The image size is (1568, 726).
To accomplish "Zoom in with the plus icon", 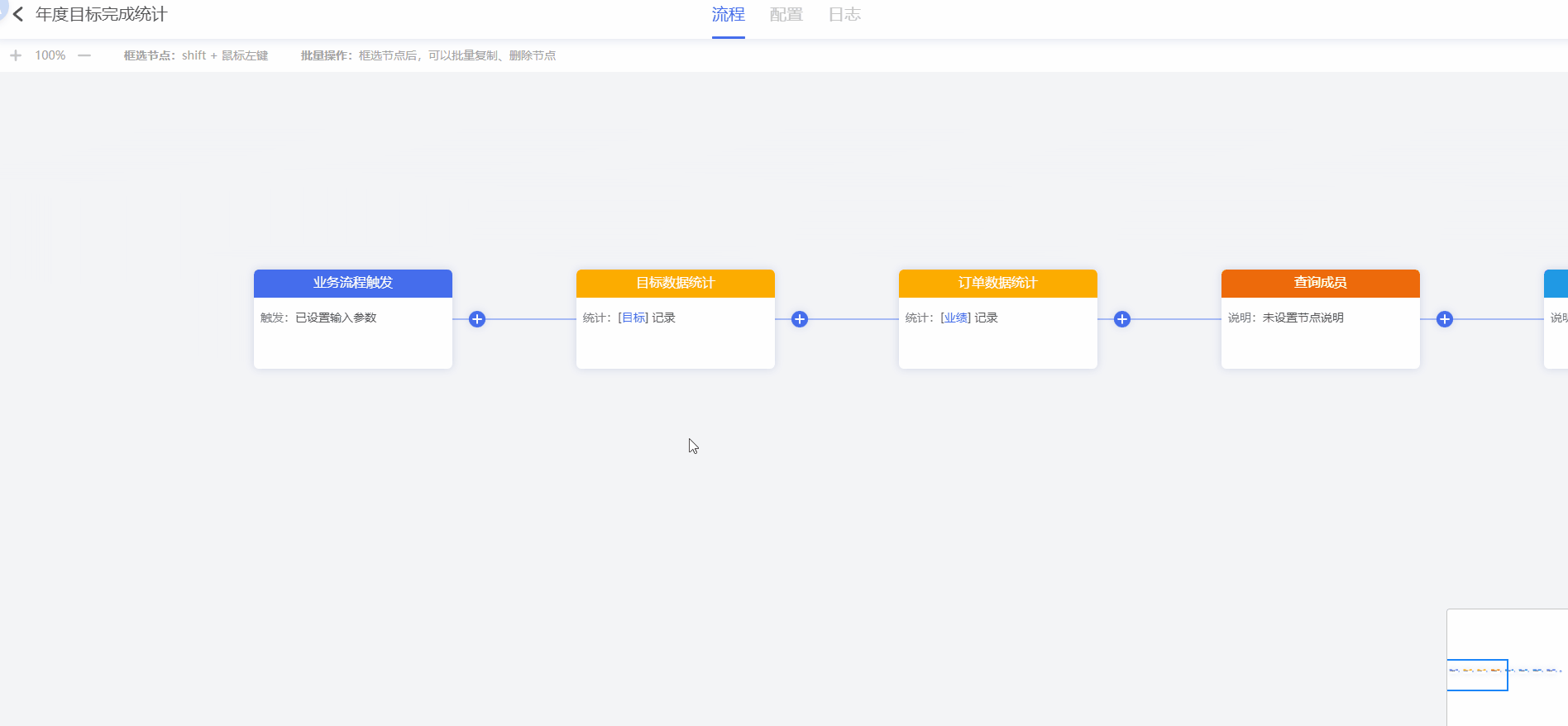I will [16, 55].
